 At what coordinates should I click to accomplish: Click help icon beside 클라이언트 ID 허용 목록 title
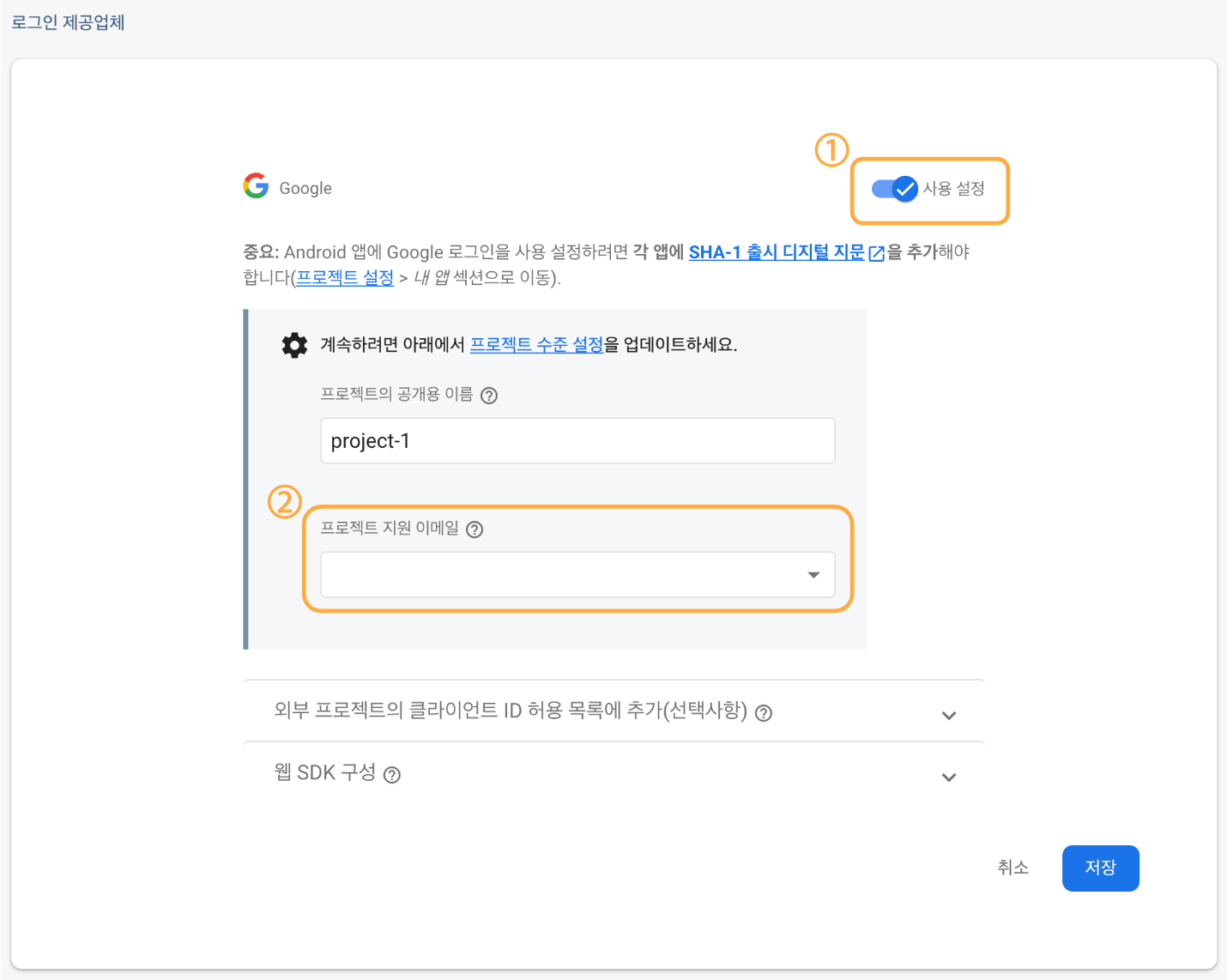pos(764,713)
